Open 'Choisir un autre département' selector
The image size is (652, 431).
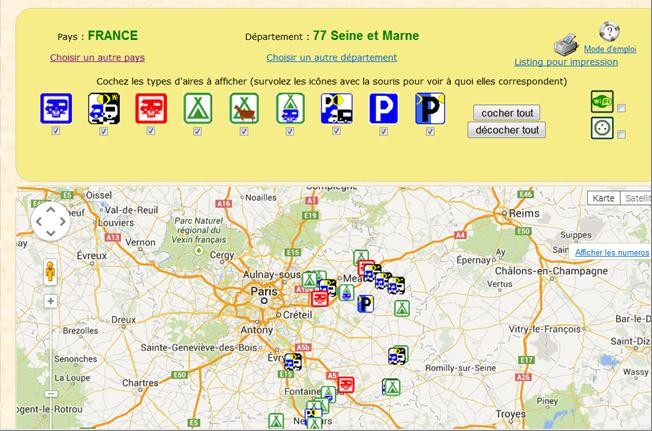[331, 58]
